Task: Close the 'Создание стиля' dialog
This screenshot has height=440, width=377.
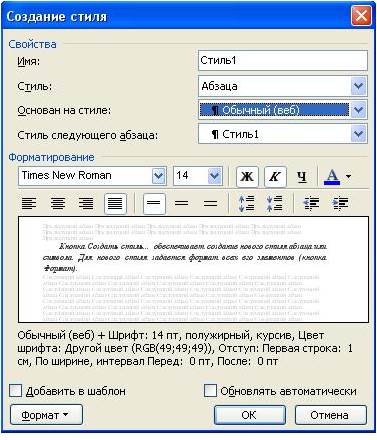Action: [x=361, y=16]
